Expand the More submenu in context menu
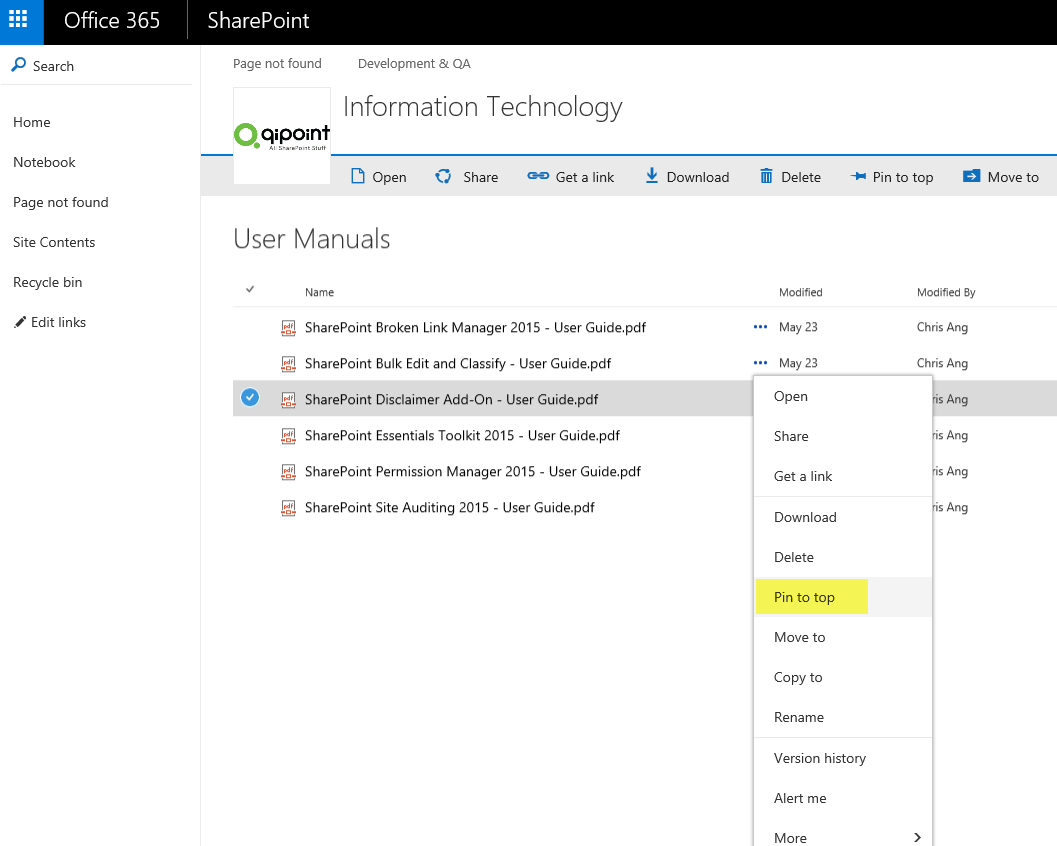 843,837
